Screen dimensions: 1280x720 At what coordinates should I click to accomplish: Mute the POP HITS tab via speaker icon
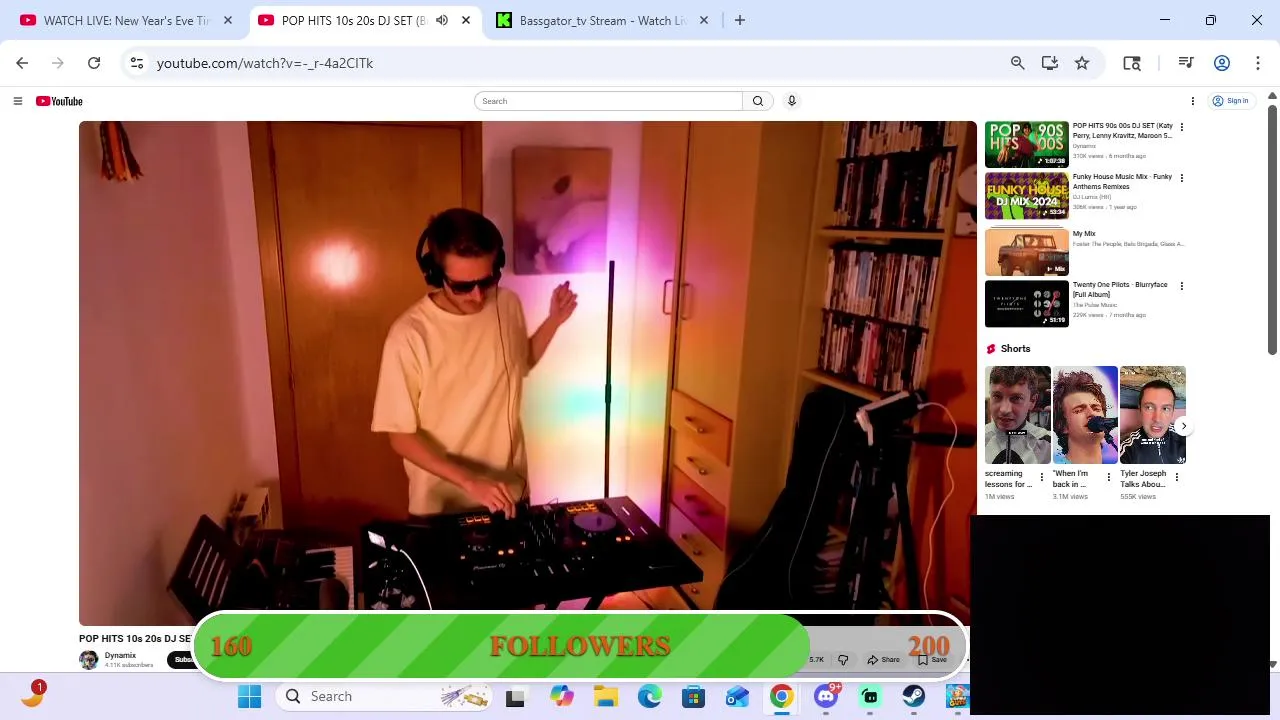442,20
